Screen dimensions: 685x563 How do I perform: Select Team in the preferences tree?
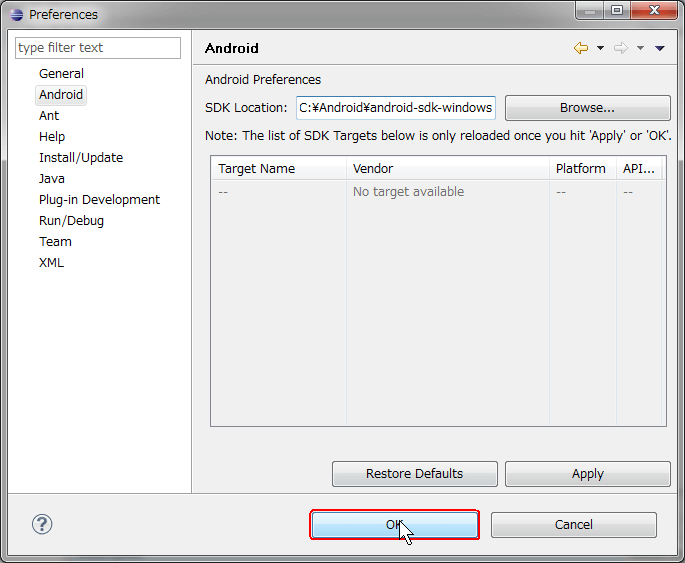coord(55,242)
